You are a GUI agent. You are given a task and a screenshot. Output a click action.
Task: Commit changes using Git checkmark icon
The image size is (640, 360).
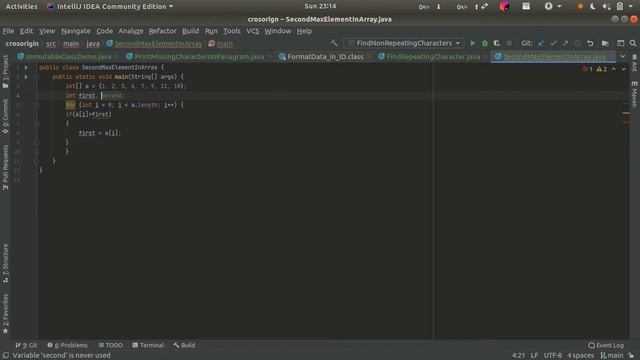[x=553, y=43]
